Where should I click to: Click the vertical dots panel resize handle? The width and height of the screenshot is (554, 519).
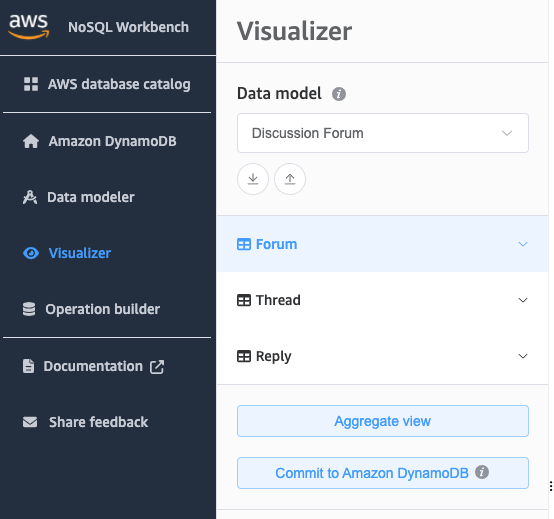coord(551,486)
